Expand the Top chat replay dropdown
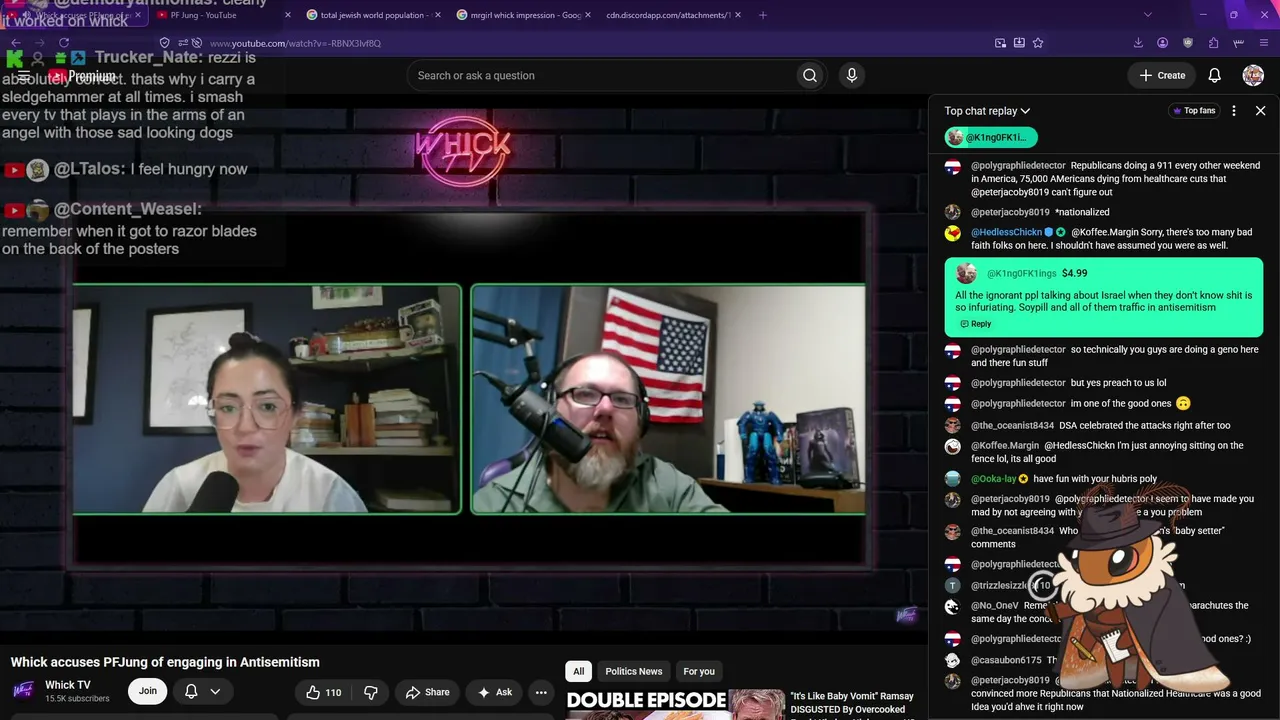This screenshot has height=720, width=1280. point(987,111)
